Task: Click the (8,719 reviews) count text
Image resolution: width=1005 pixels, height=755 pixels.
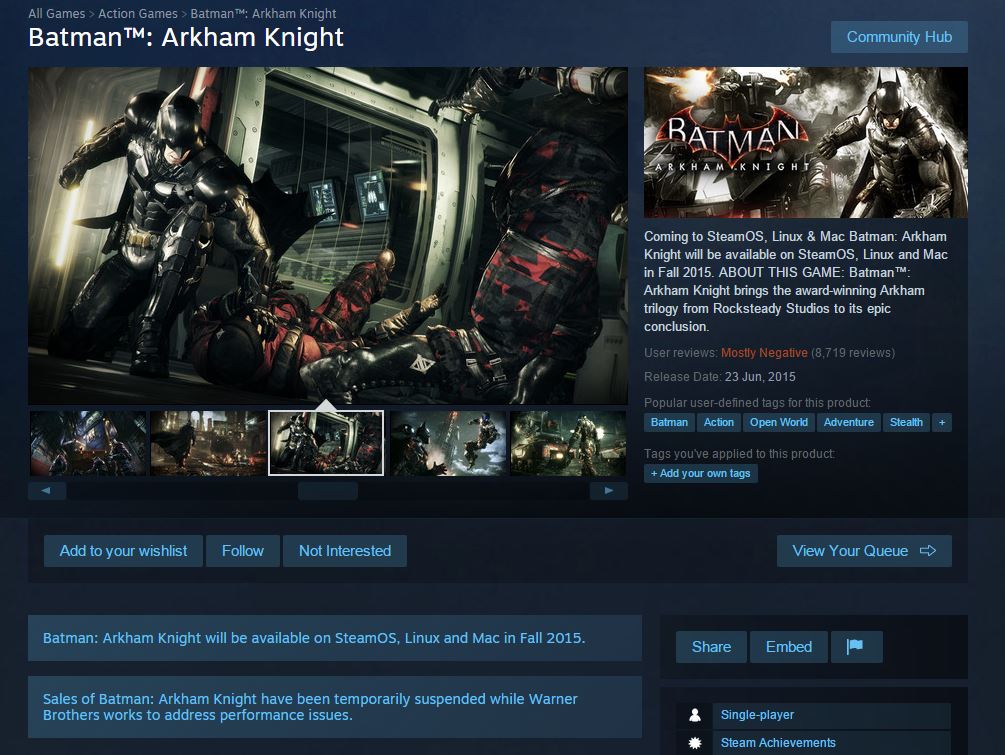Action: 853,353
